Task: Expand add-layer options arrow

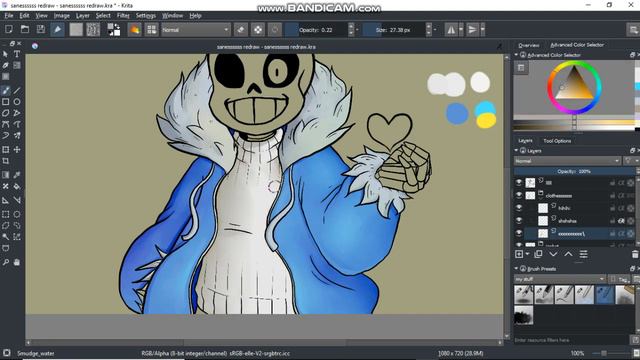Action: 527,254
